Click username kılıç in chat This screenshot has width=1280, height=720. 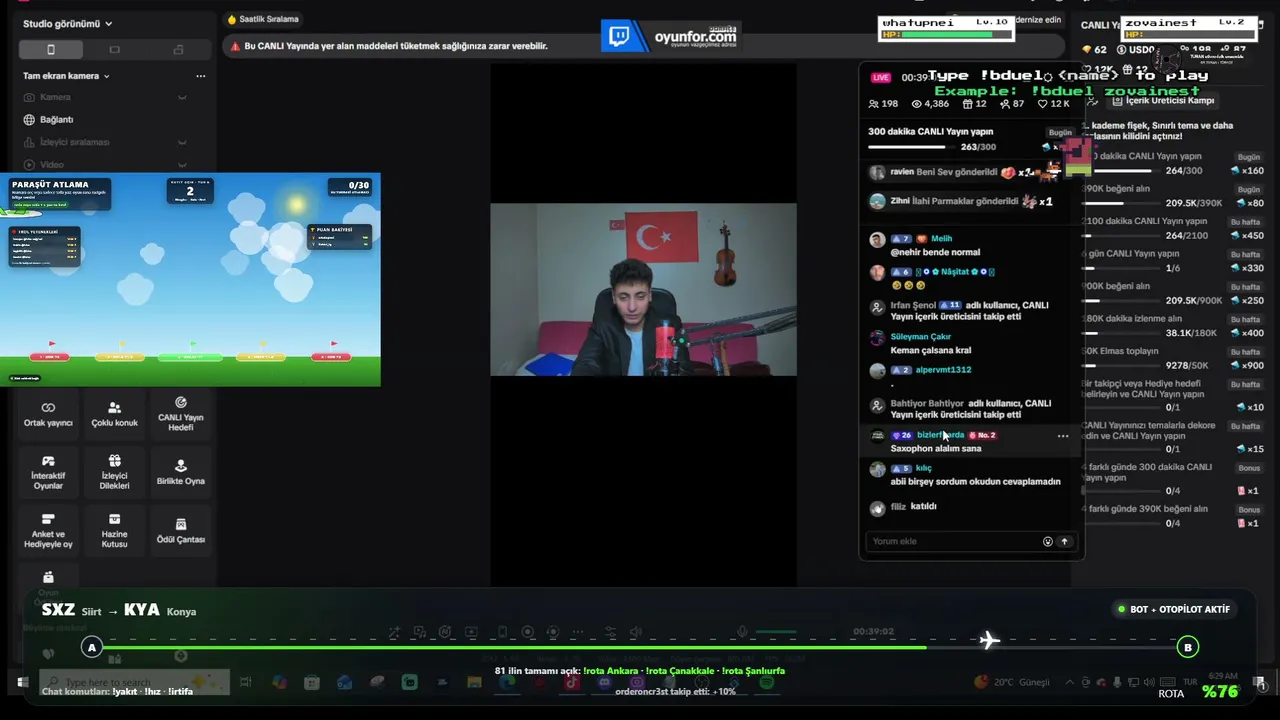click(923, 468)
